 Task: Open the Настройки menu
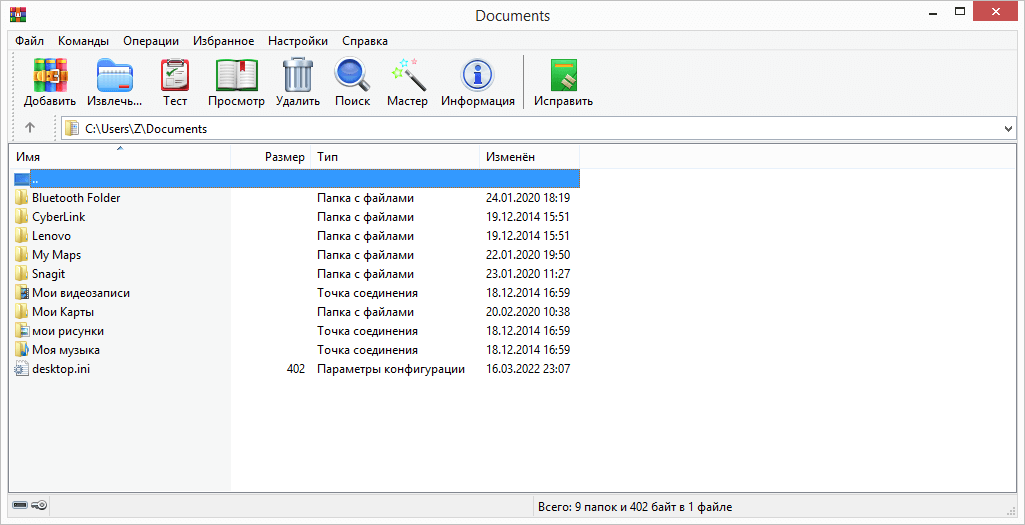[297, 41]
